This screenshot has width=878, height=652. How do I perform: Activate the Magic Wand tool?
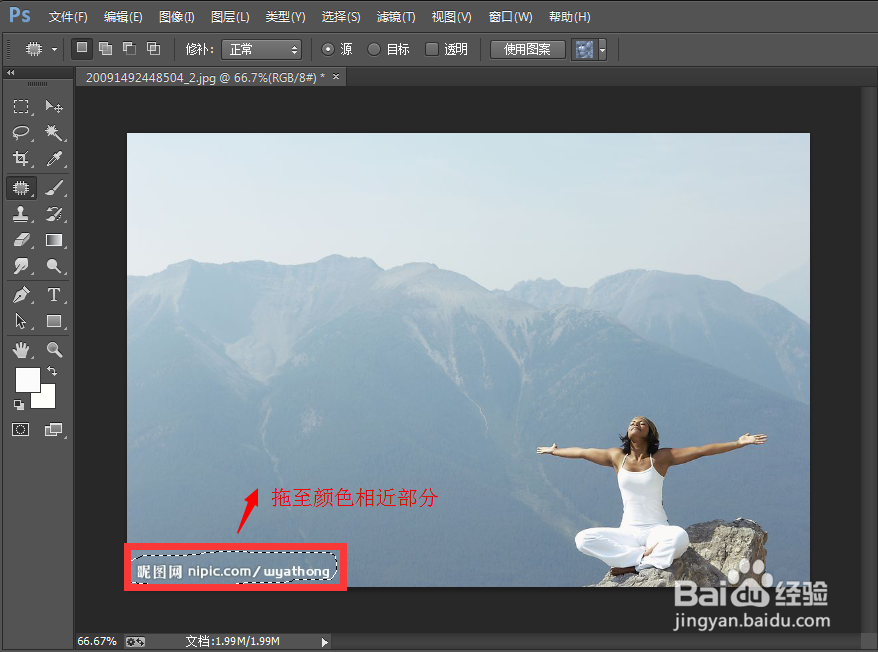[x=54, y=133]
